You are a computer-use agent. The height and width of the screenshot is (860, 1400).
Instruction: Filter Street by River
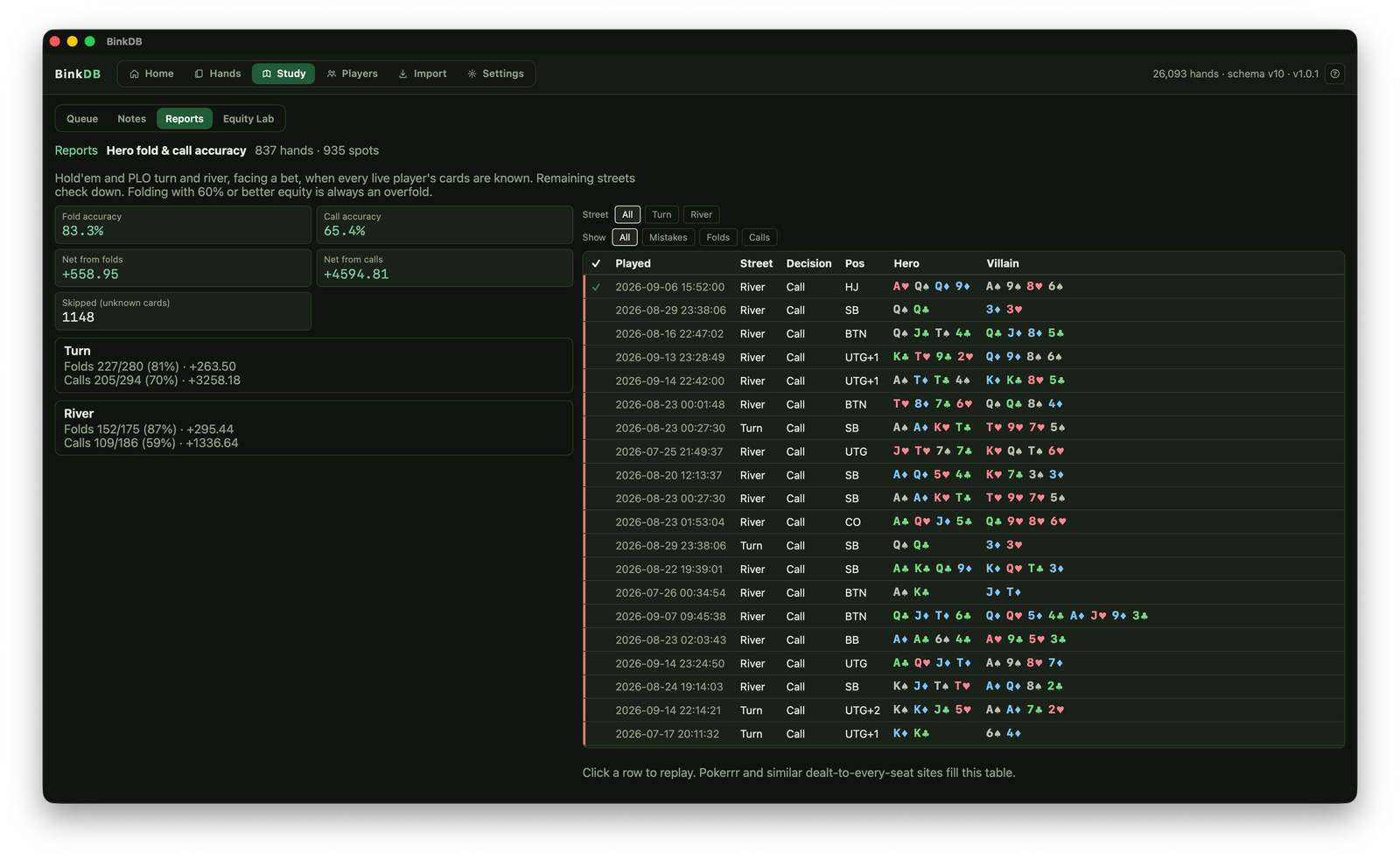coord(702,214)
